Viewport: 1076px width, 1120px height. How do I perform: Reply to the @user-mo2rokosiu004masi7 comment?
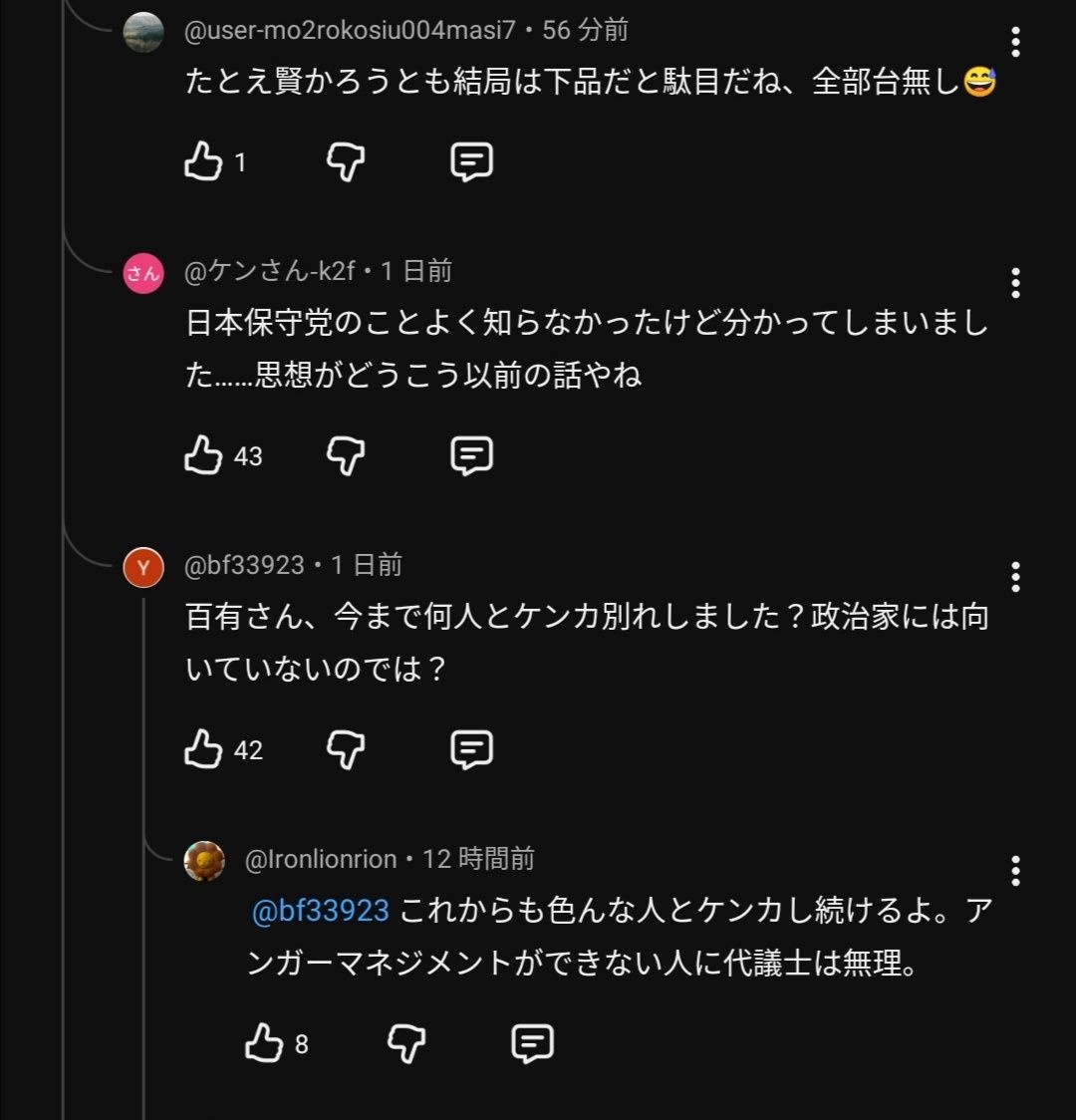[471, 161]
